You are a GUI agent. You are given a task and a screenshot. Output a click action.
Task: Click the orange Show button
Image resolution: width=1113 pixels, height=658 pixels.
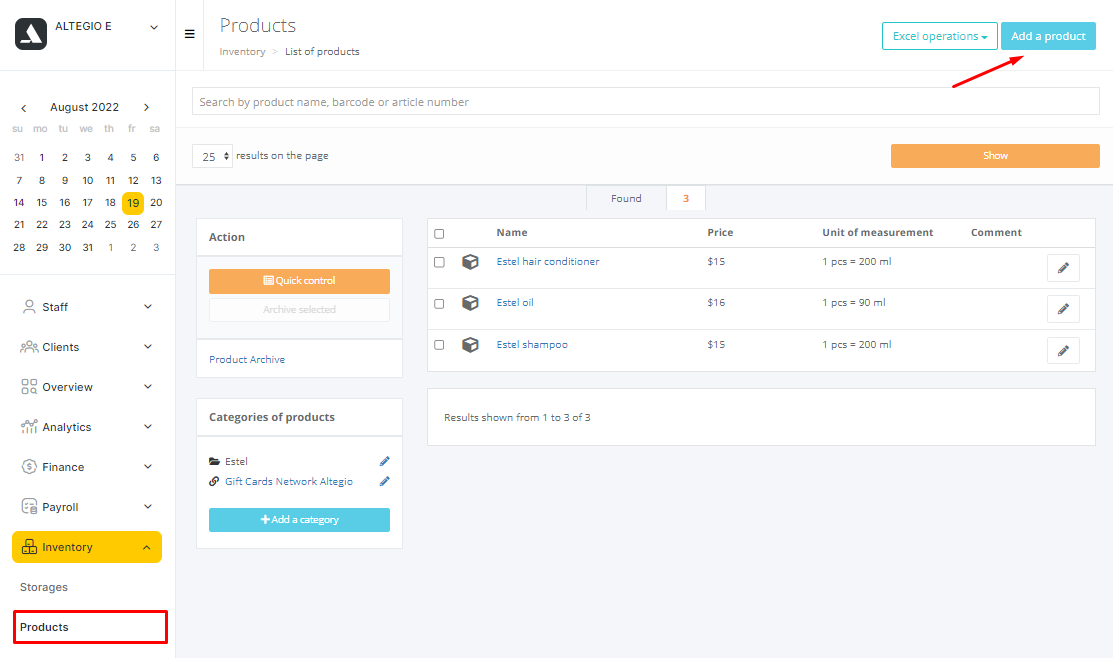pyautogui.click(x=995, y=156)
